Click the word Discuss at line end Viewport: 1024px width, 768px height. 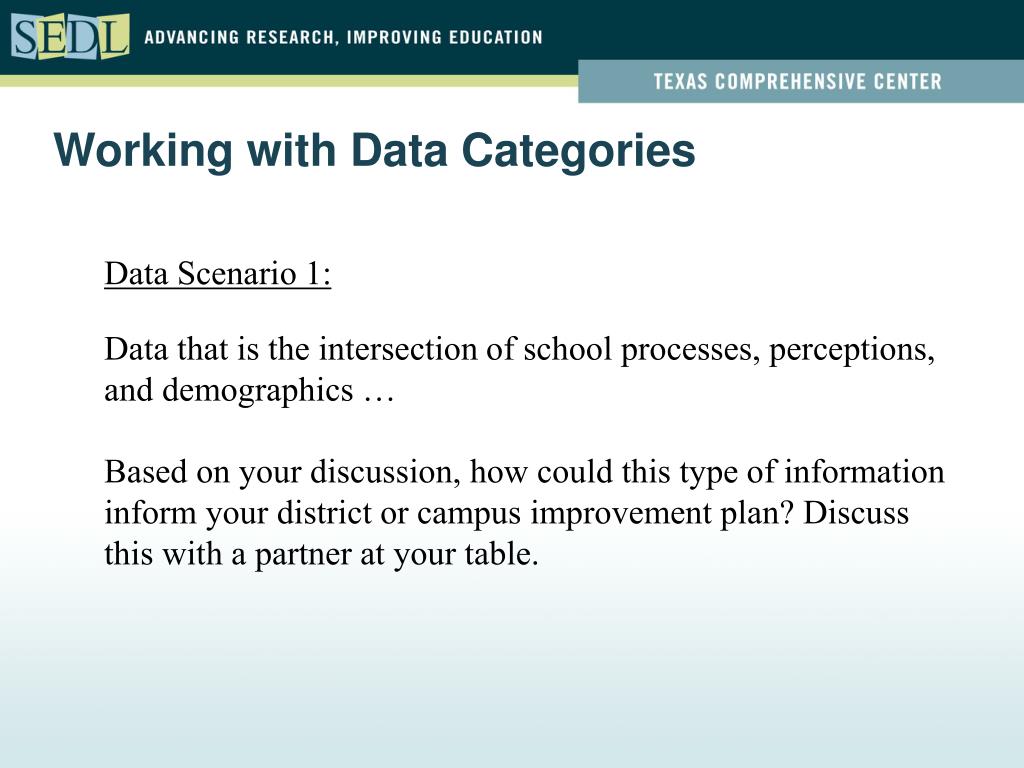pos(856,513)
